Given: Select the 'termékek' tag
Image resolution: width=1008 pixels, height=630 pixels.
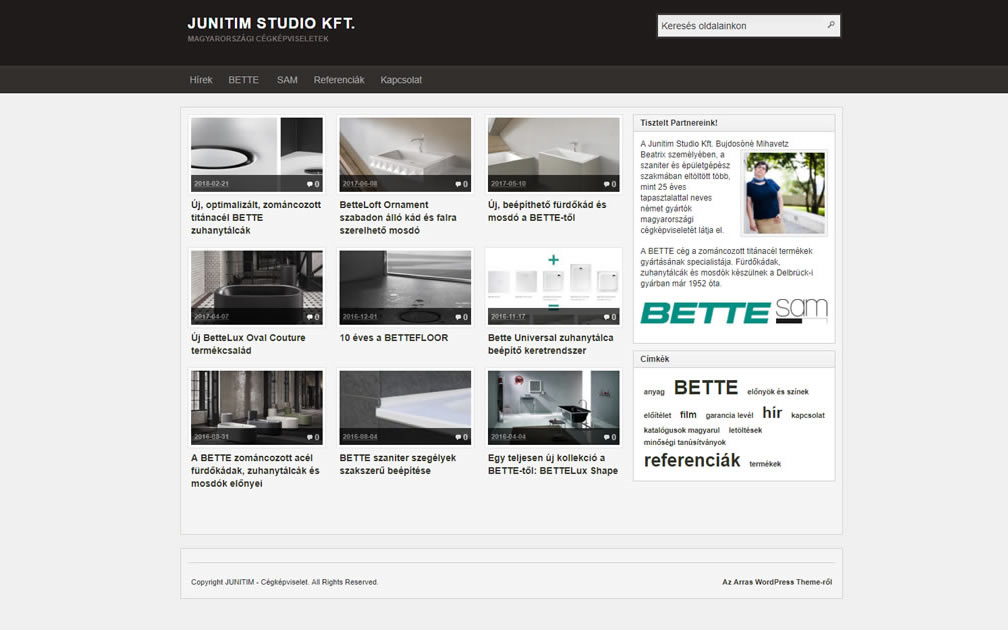Looking at the screenshot, I should click(765, 464).
